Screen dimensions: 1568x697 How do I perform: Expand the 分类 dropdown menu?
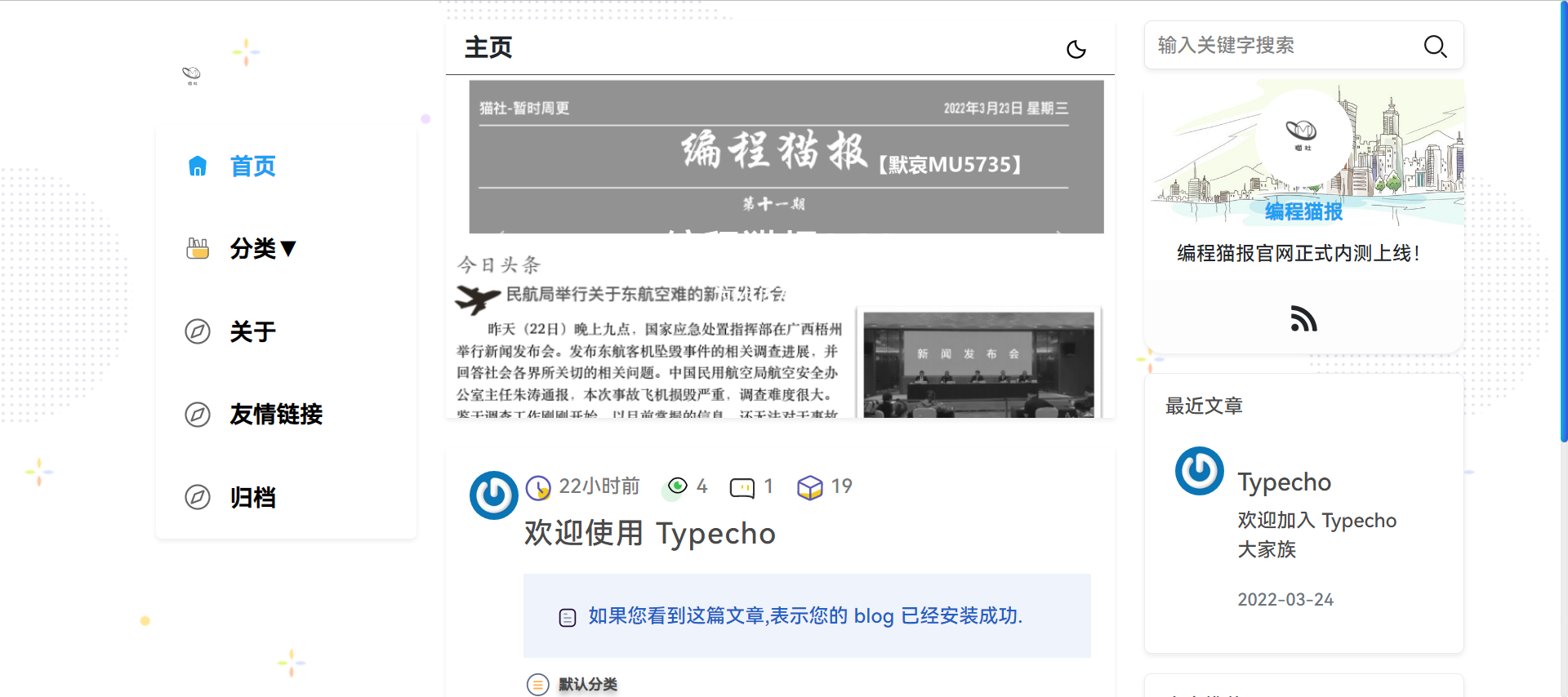pos(263,248)
